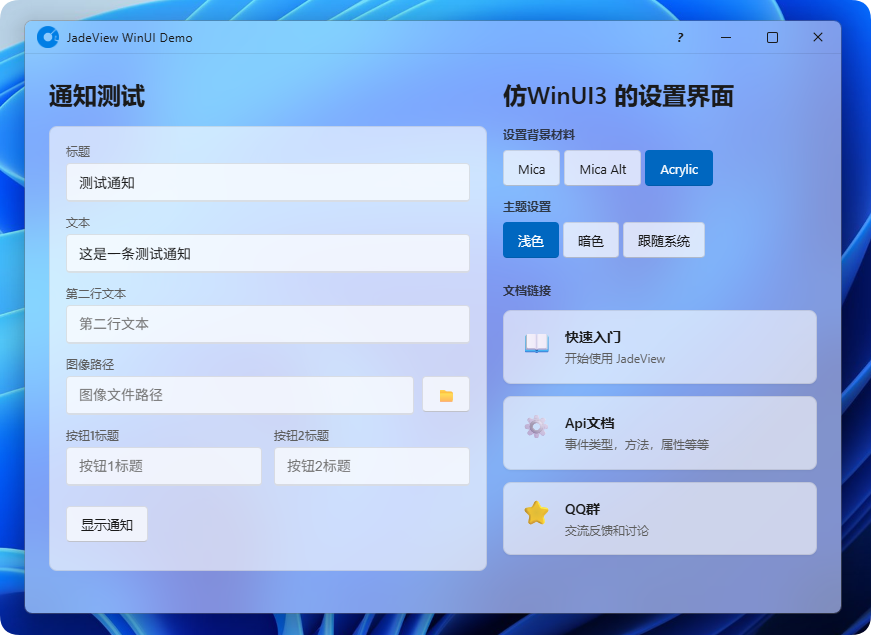Set theme to 跟随系统
Image resolution: width=871 pixels, height=635 pixels.
click(664, 241)
